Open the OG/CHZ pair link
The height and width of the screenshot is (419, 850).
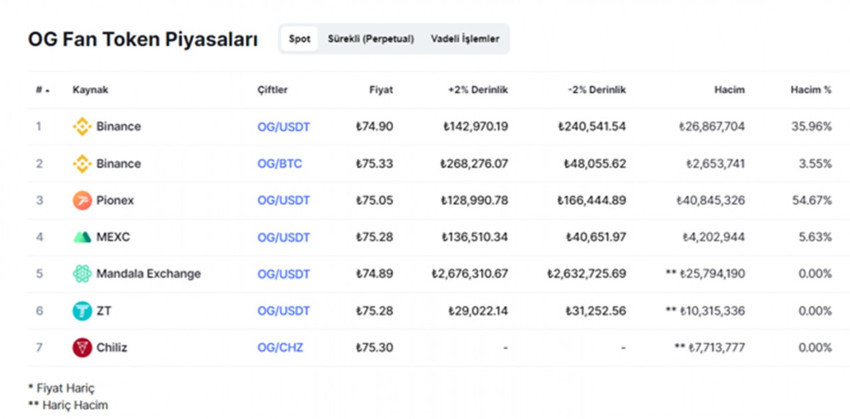click(x=280, y=347)
